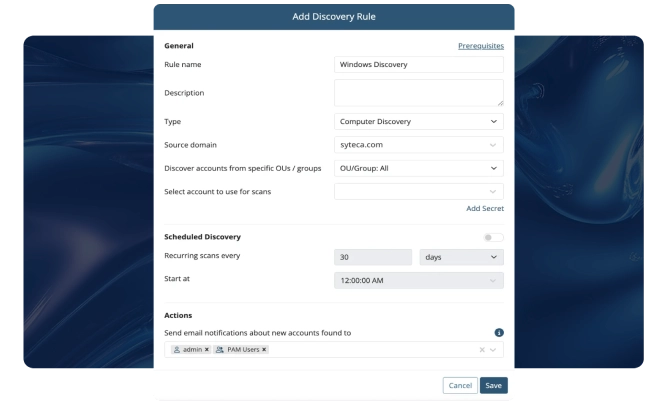Open the OU/Group: All dropdown
The image size is (670, 410).
point(419,168)
